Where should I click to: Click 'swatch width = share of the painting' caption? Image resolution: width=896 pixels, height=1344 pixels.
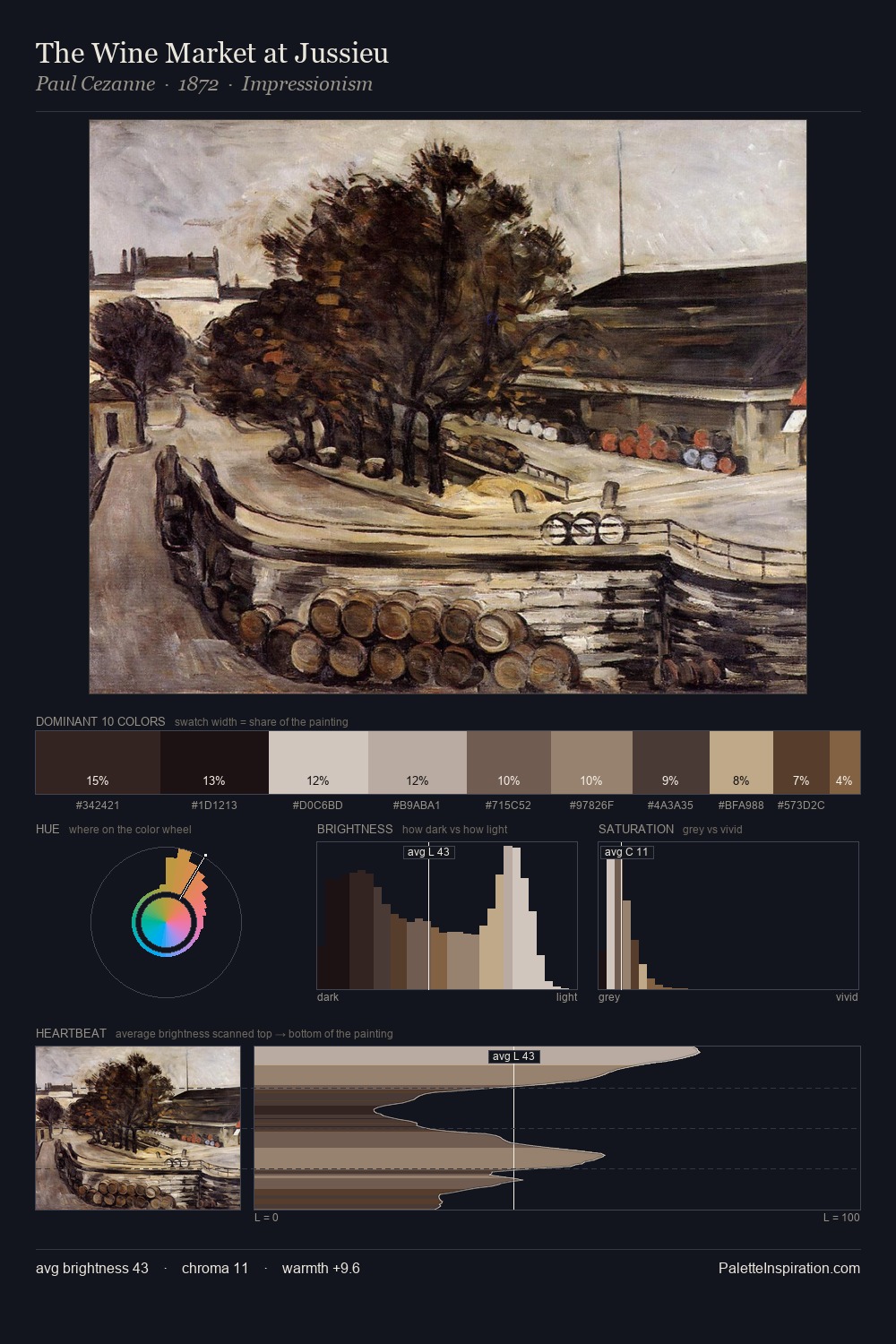[262, 722]
